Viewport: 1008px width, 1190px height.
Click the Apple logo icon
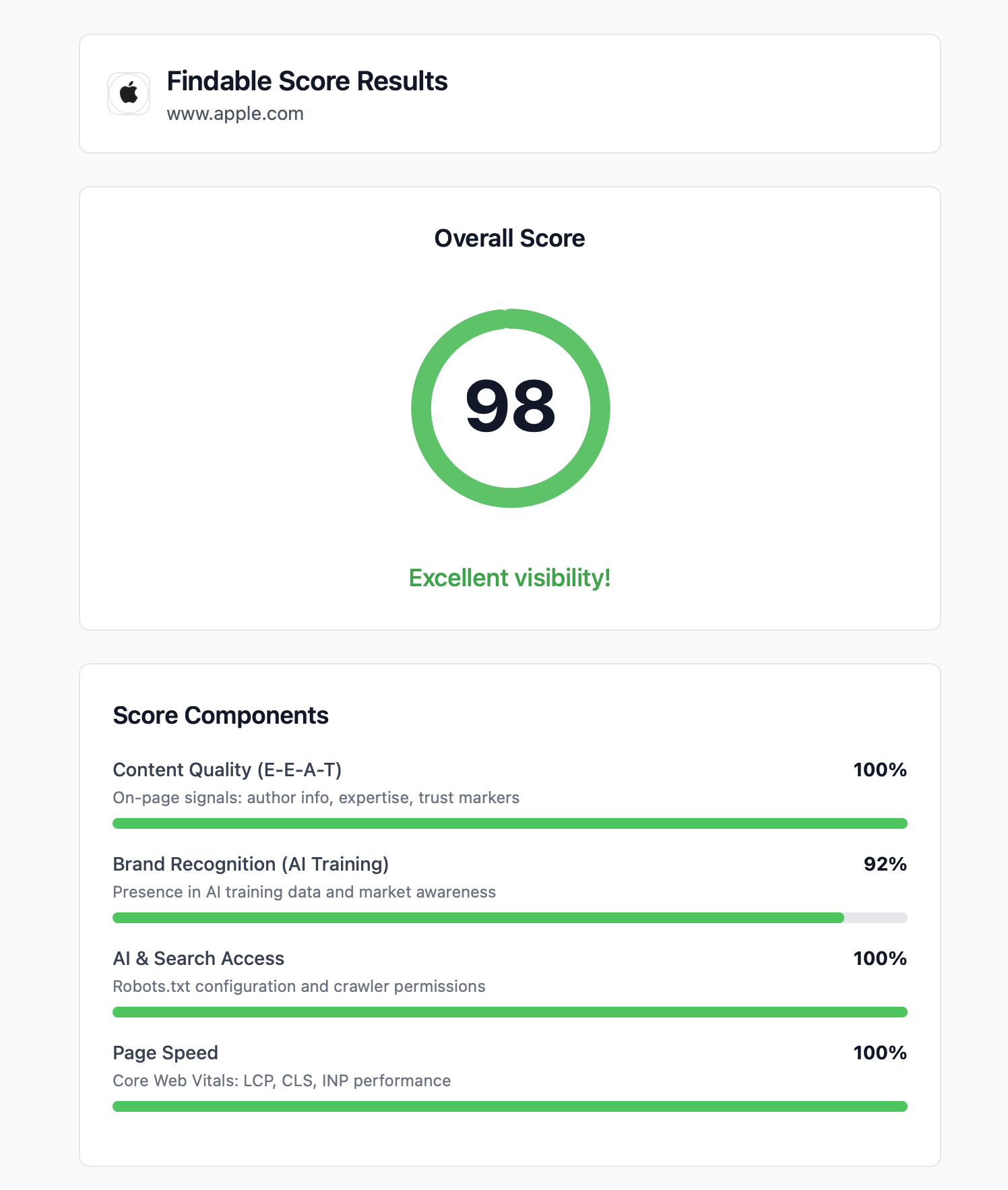coord(129,94)
